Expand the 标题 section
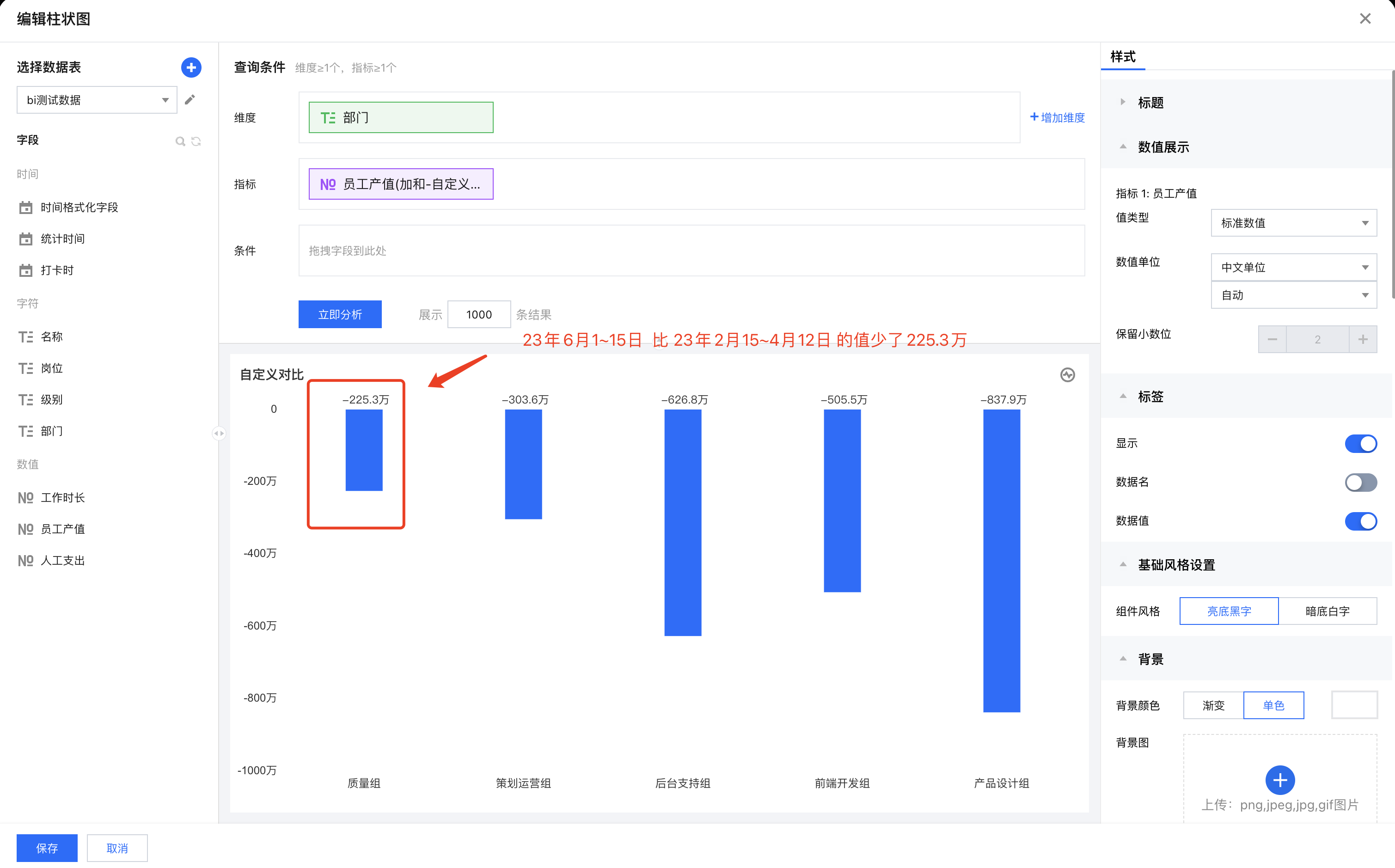 pyautogui.click(x=1150, y=103)
